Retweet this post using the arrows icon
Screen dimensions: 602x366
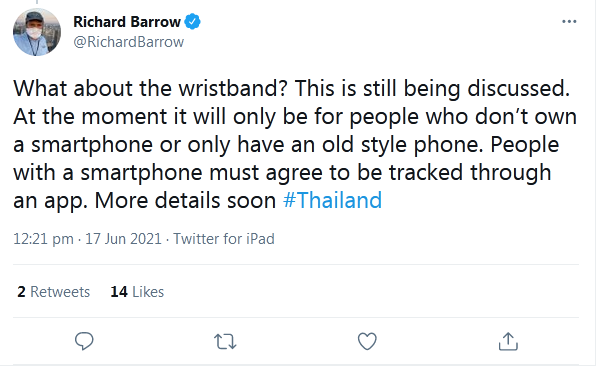click(225, 341)
